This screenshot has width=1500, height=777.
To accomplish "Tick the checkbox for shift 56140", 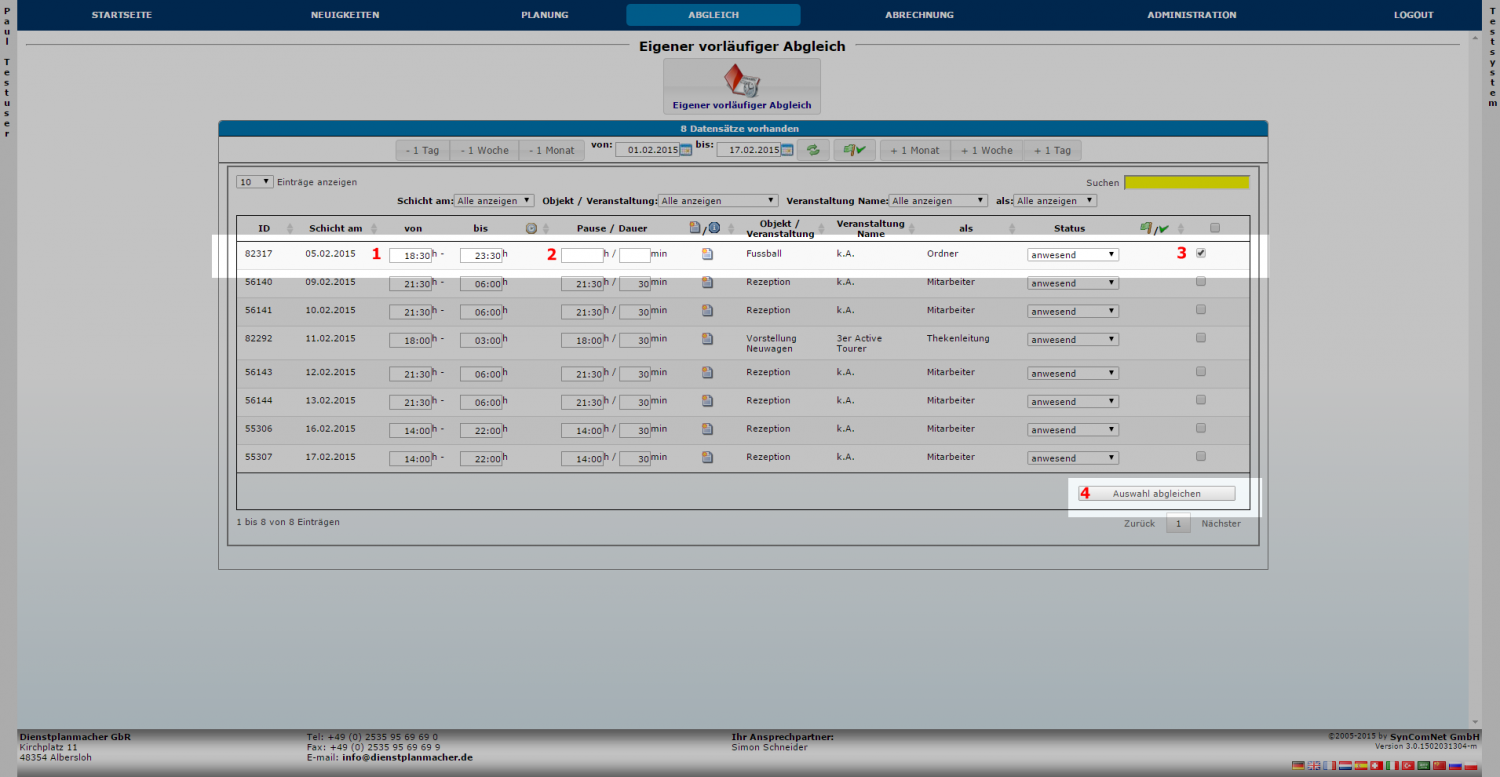I will click(1201, 281).
